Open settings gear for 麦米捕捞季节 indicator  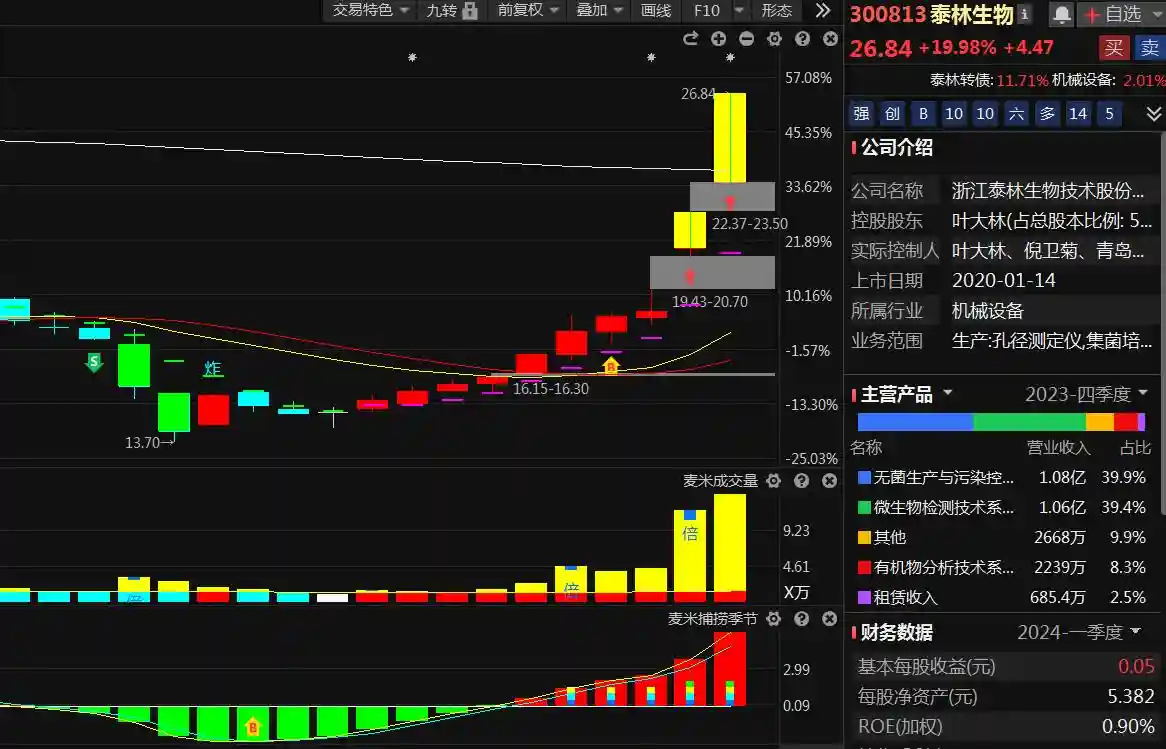(773, 619)
